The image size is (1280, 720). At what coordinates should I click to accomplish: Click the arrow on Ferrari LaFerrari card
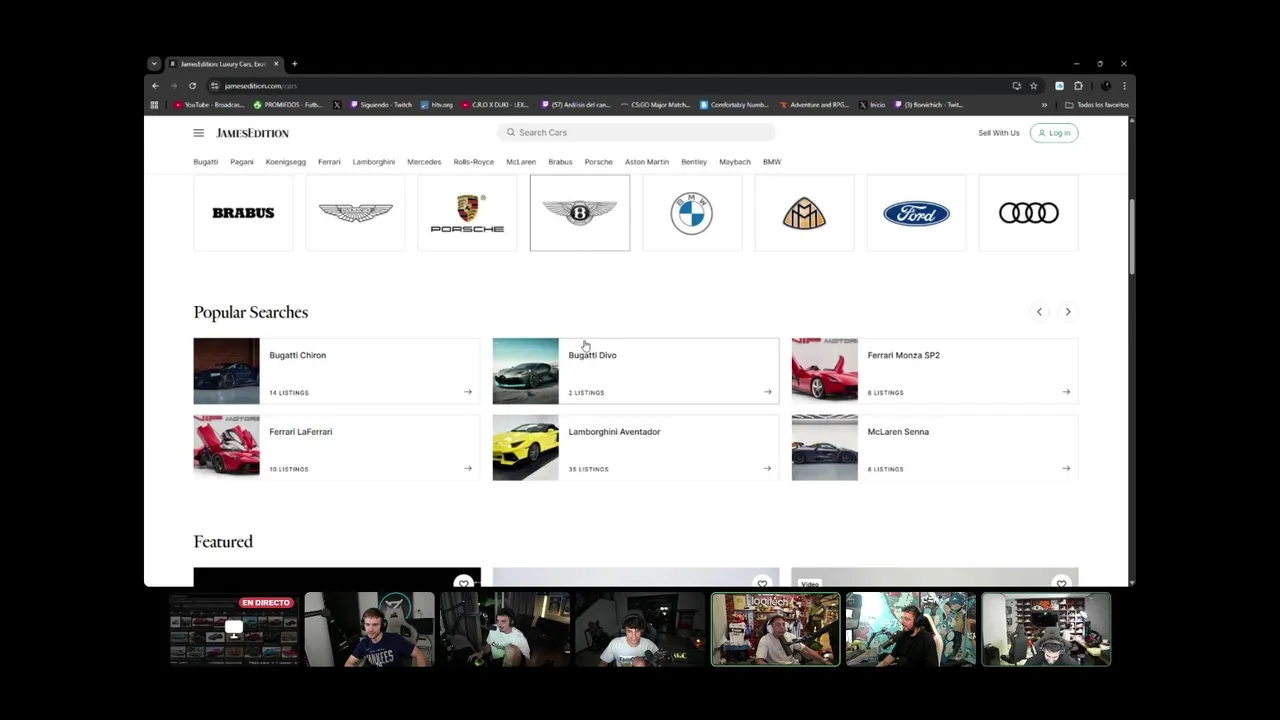pos(467,468)
